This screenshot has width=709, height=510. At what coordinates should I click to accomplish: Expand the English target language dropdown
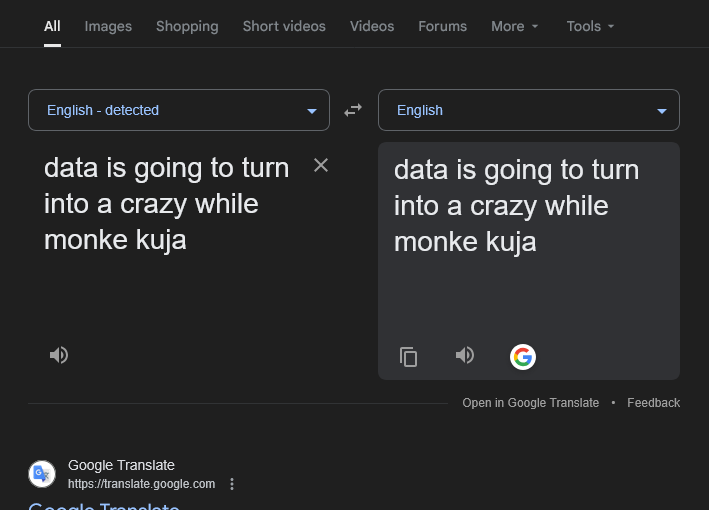pos(529,110)
